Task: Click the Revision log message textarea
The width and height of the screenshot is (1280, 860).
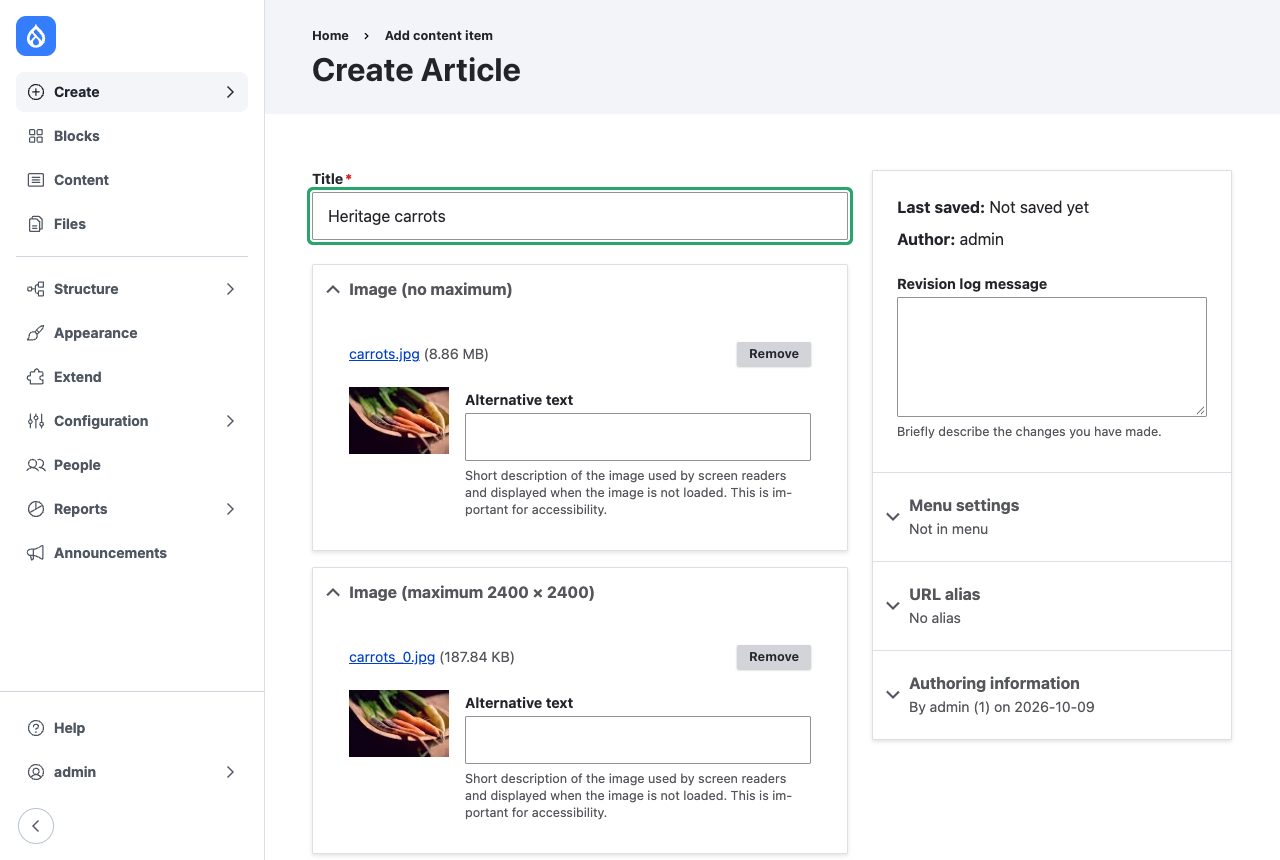Action: [x=1052, y=357]
